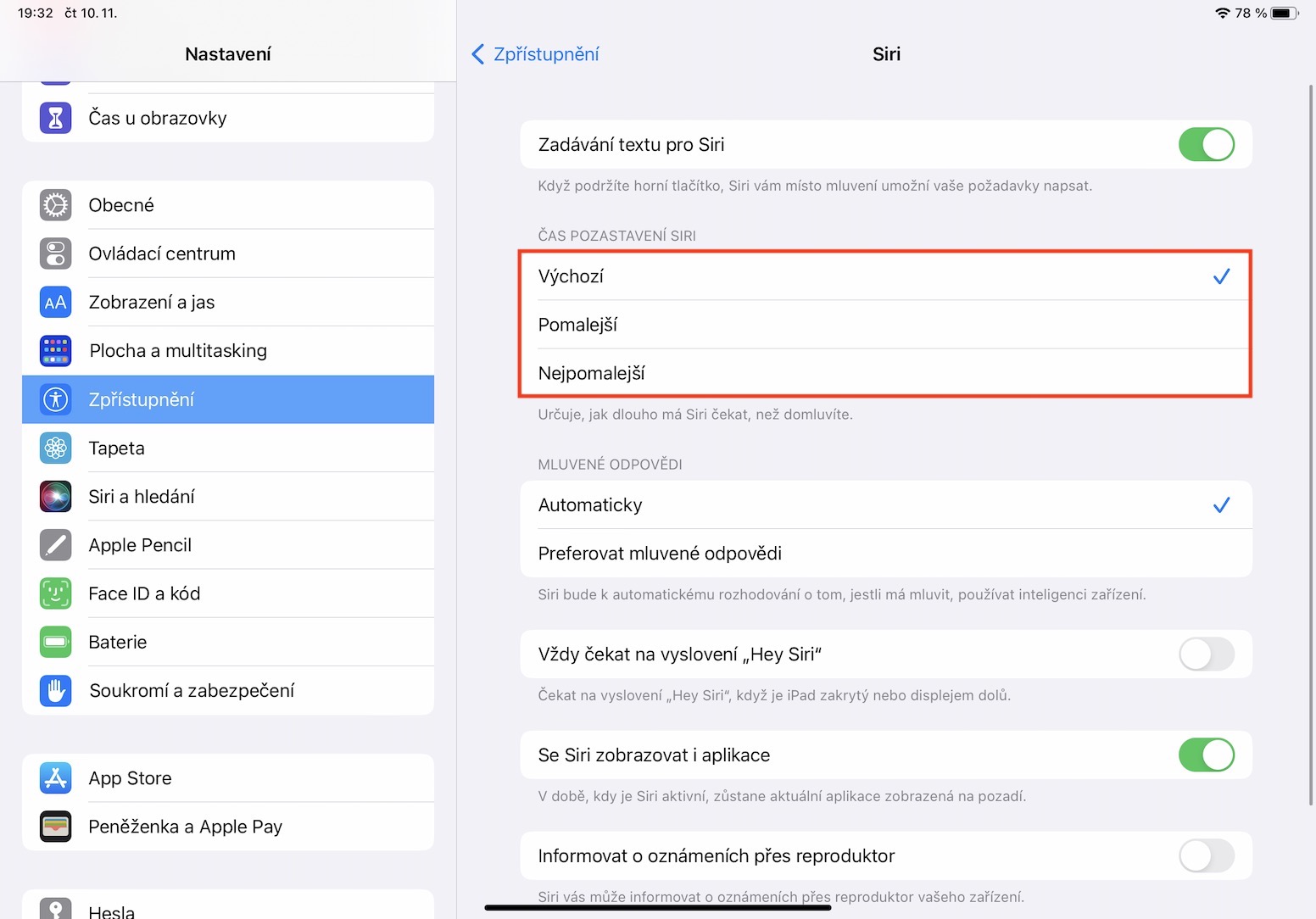The height and width of the screenshot is (919, 1316).
Task: Open the Screen Time hourglass icon
Action: [x=56, y=118]
